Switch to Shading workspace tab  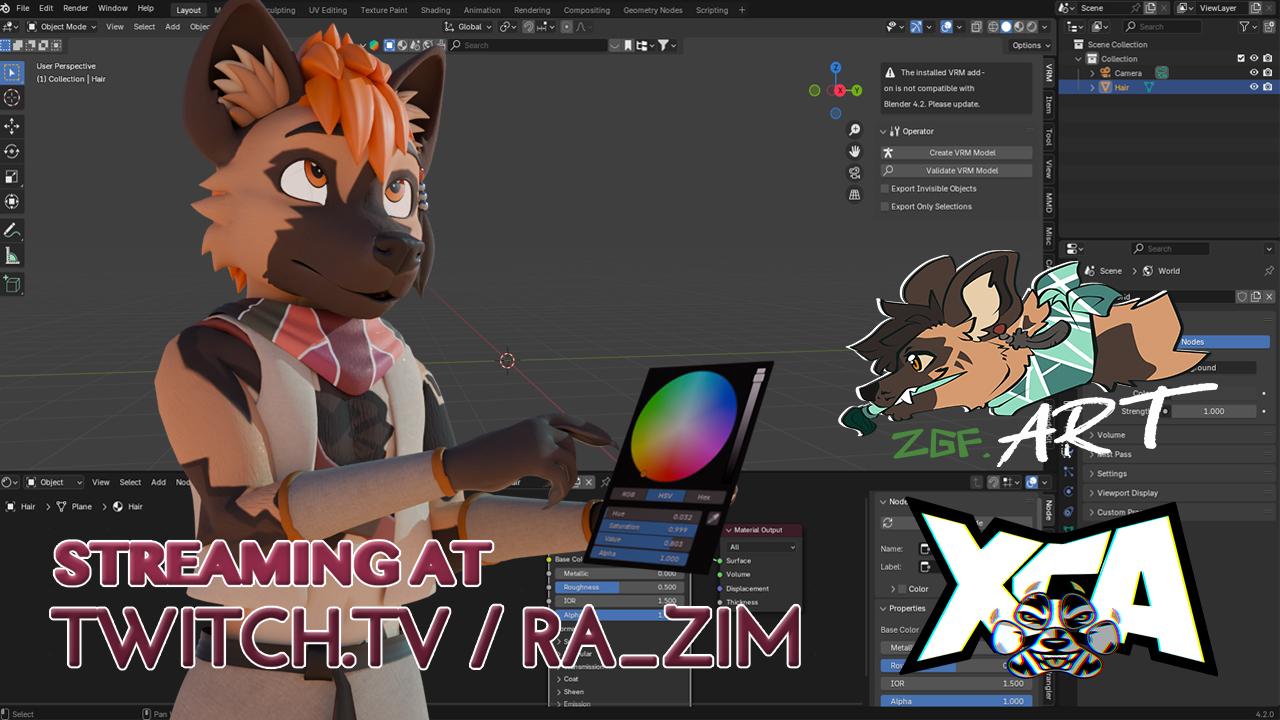[435, 10]
